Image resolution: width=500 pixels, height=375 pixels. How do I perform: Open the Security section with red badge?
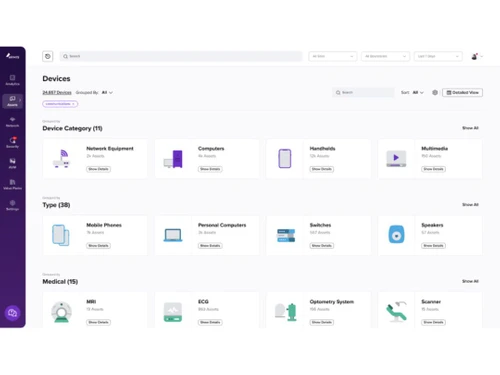coord(12,143)
